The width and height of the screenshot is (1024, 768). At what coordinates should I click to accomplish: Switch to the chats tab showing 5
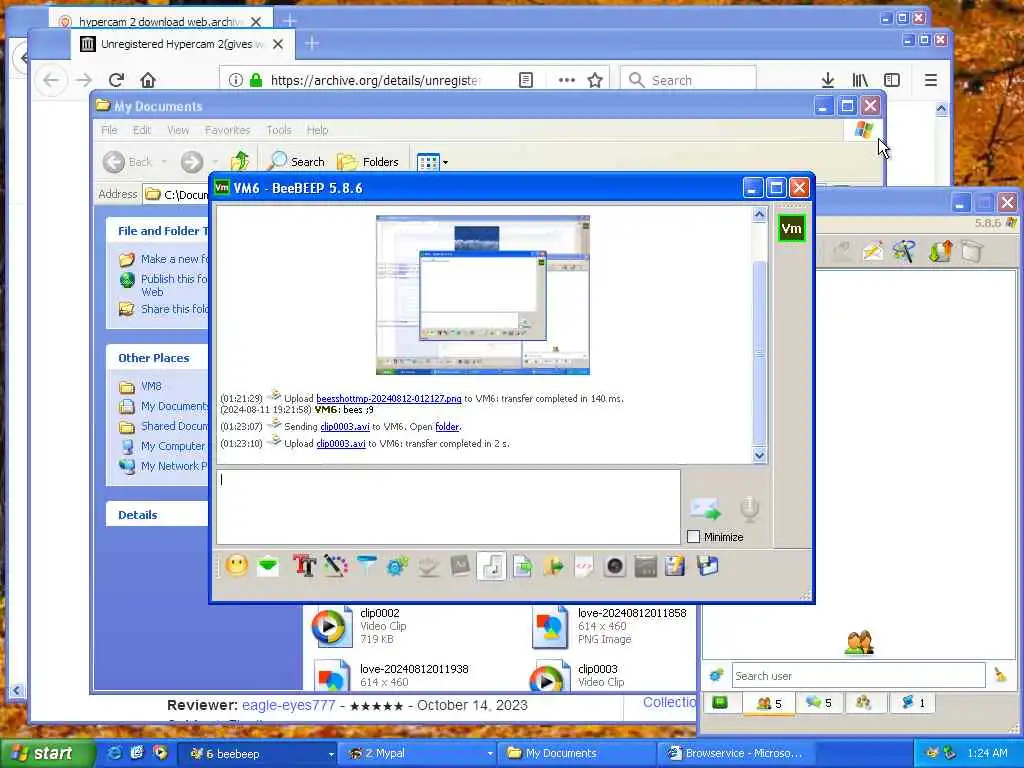(x=818, y=703)
